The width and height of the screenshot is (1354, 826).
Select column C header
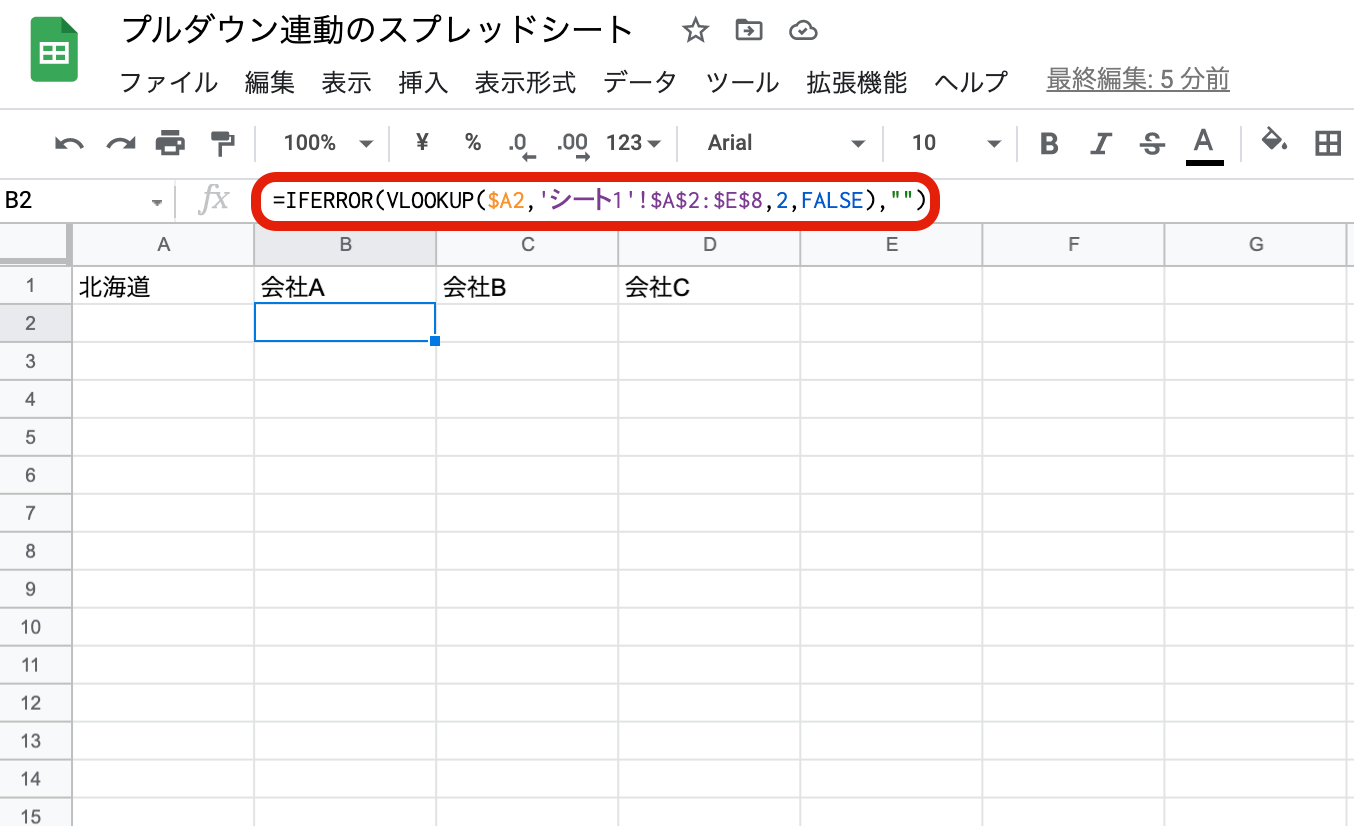pyautogui.click(x=527, y=244)
